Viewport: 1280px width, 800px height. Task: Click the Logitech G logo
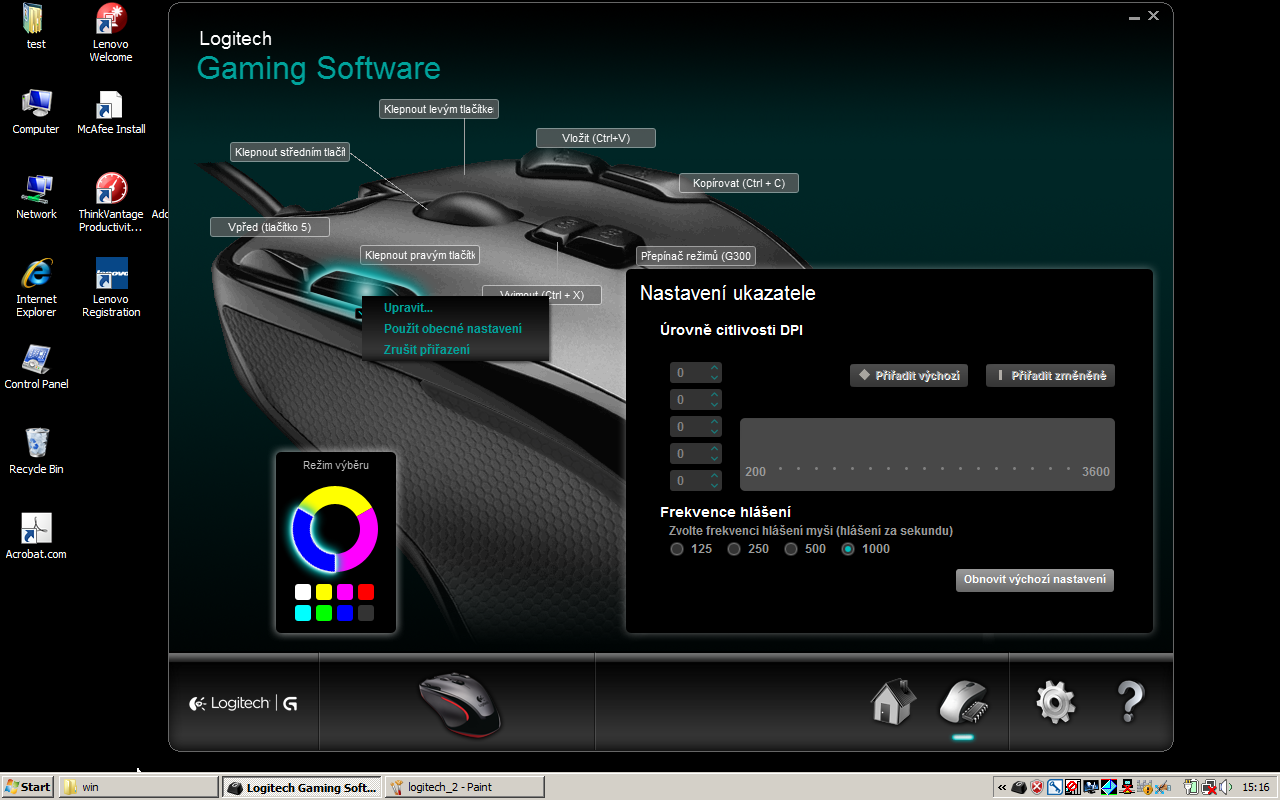tap(243, 703)
